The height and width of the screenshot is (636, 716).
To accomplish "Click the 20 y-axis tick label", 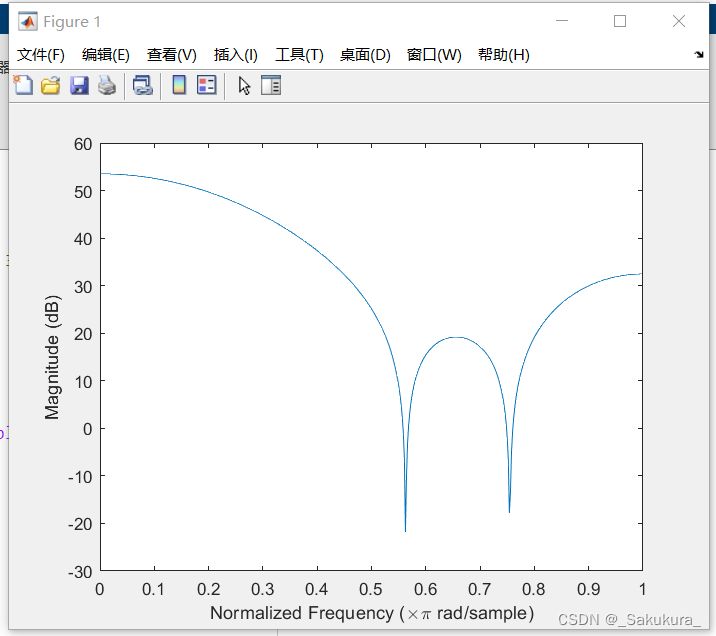I will pyautogui.click(x=83, y=334).
